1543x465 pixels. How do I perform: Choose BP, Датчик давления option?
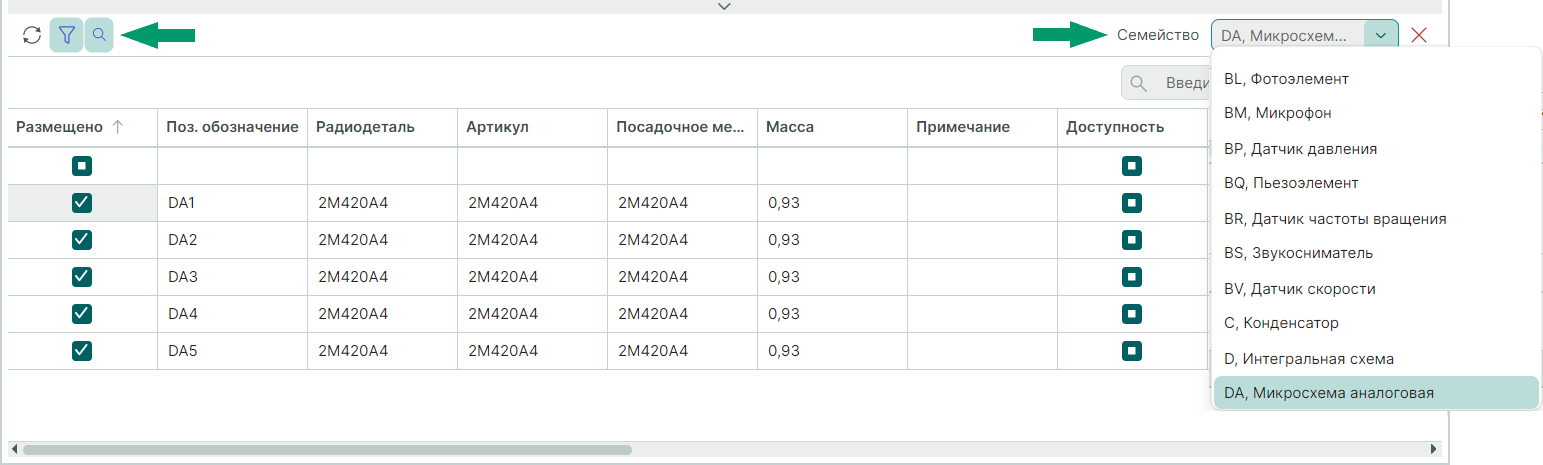pos(1376,148)
